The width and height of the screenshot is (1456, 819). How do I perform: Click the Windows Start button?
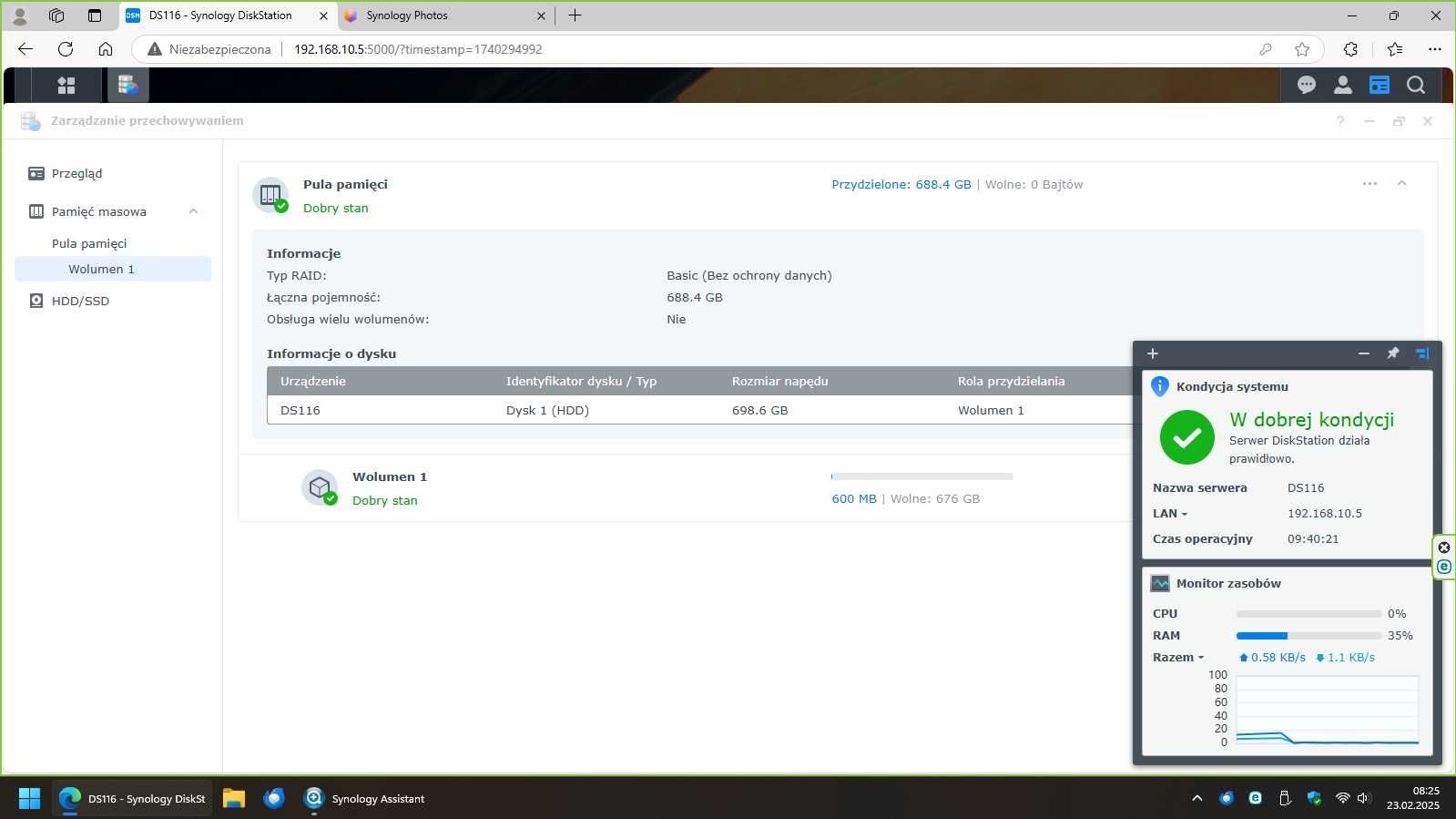(29, 799)
